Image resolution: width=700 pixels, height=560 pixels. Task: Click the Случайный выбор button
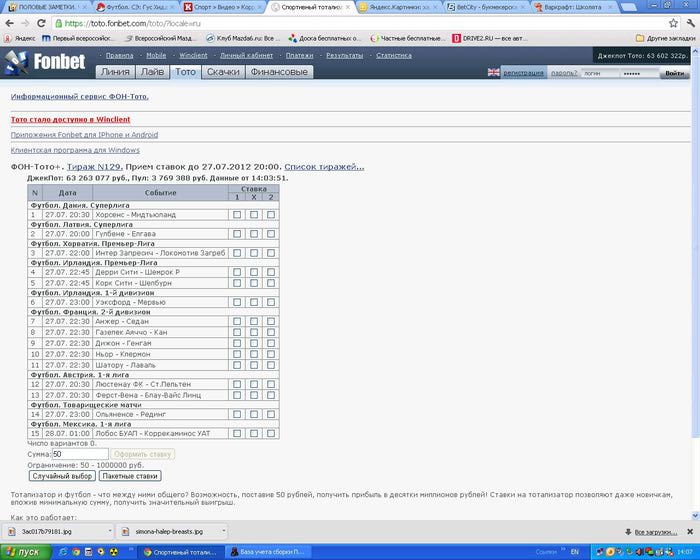coord(62,476)
